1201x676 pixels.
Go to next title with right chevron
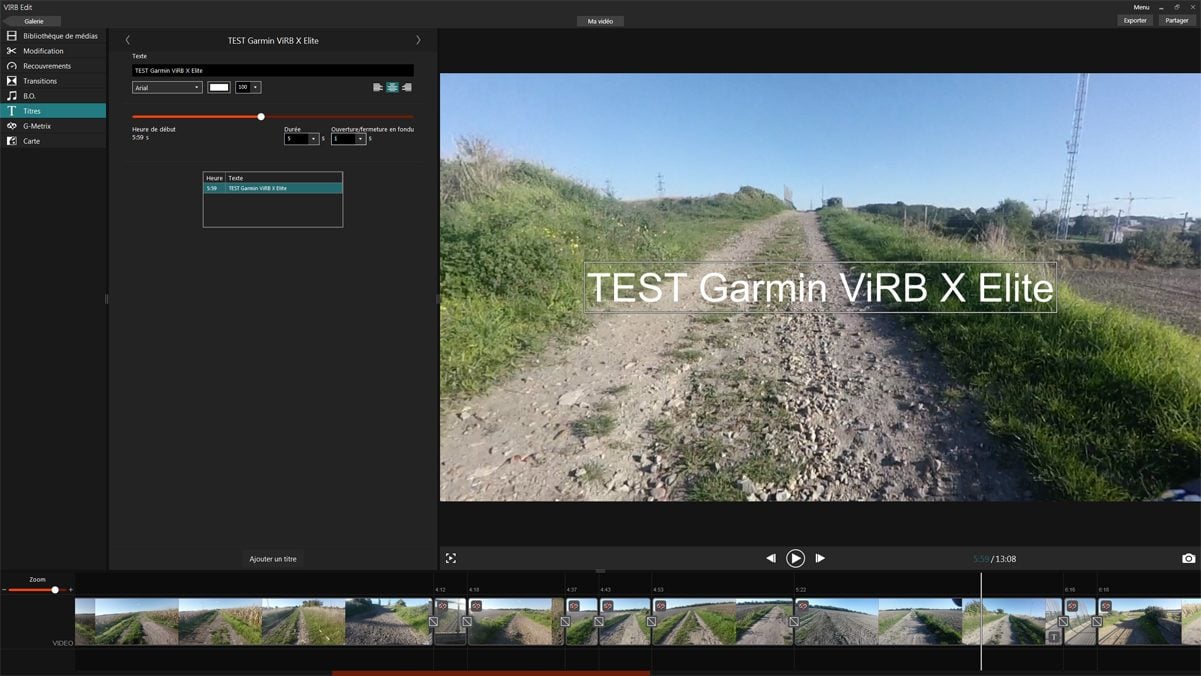click(418, 40)
